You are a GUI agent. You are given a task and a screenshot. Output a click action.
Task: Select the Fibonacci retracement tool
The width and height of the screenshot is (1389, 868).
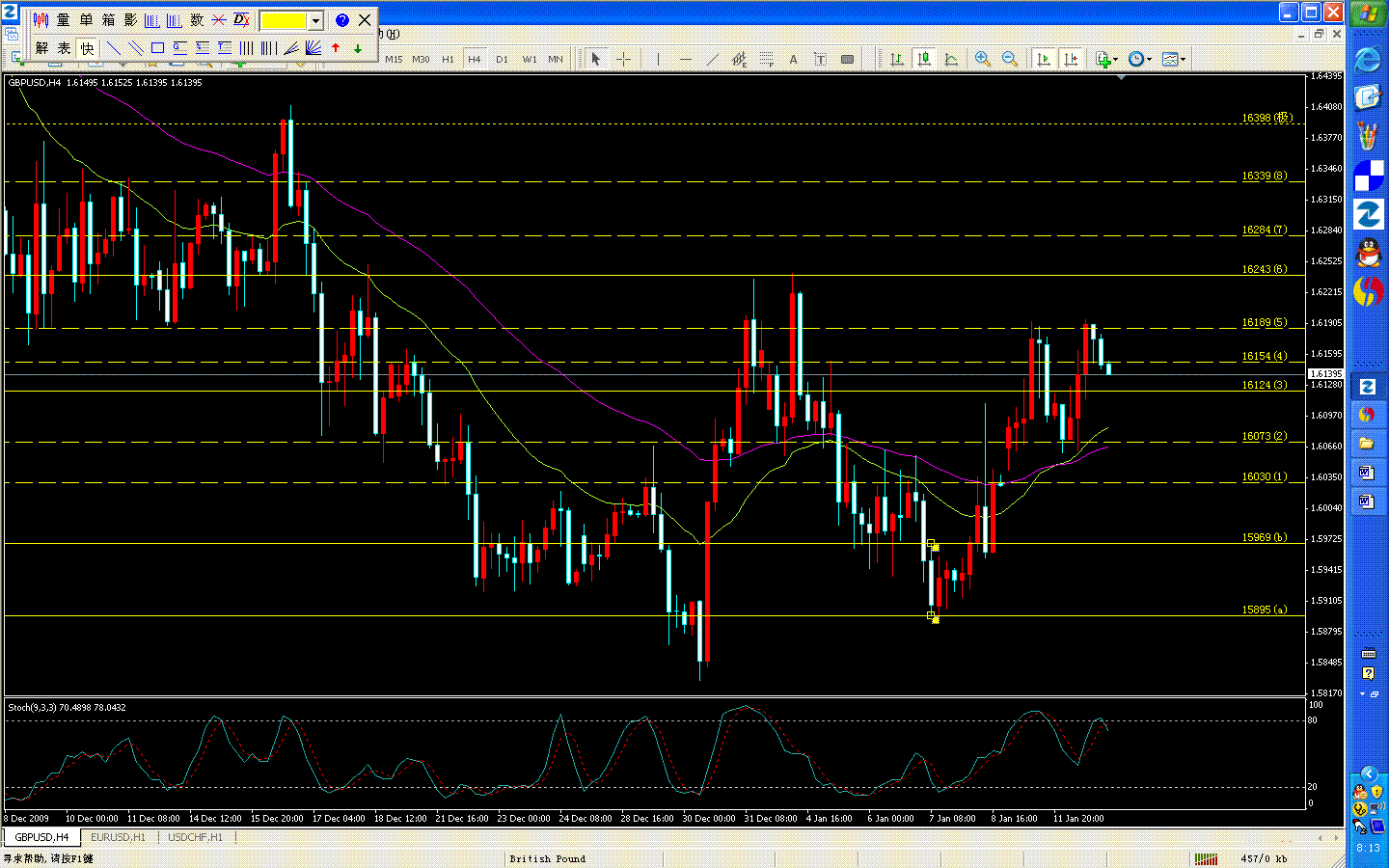point(766,60)
